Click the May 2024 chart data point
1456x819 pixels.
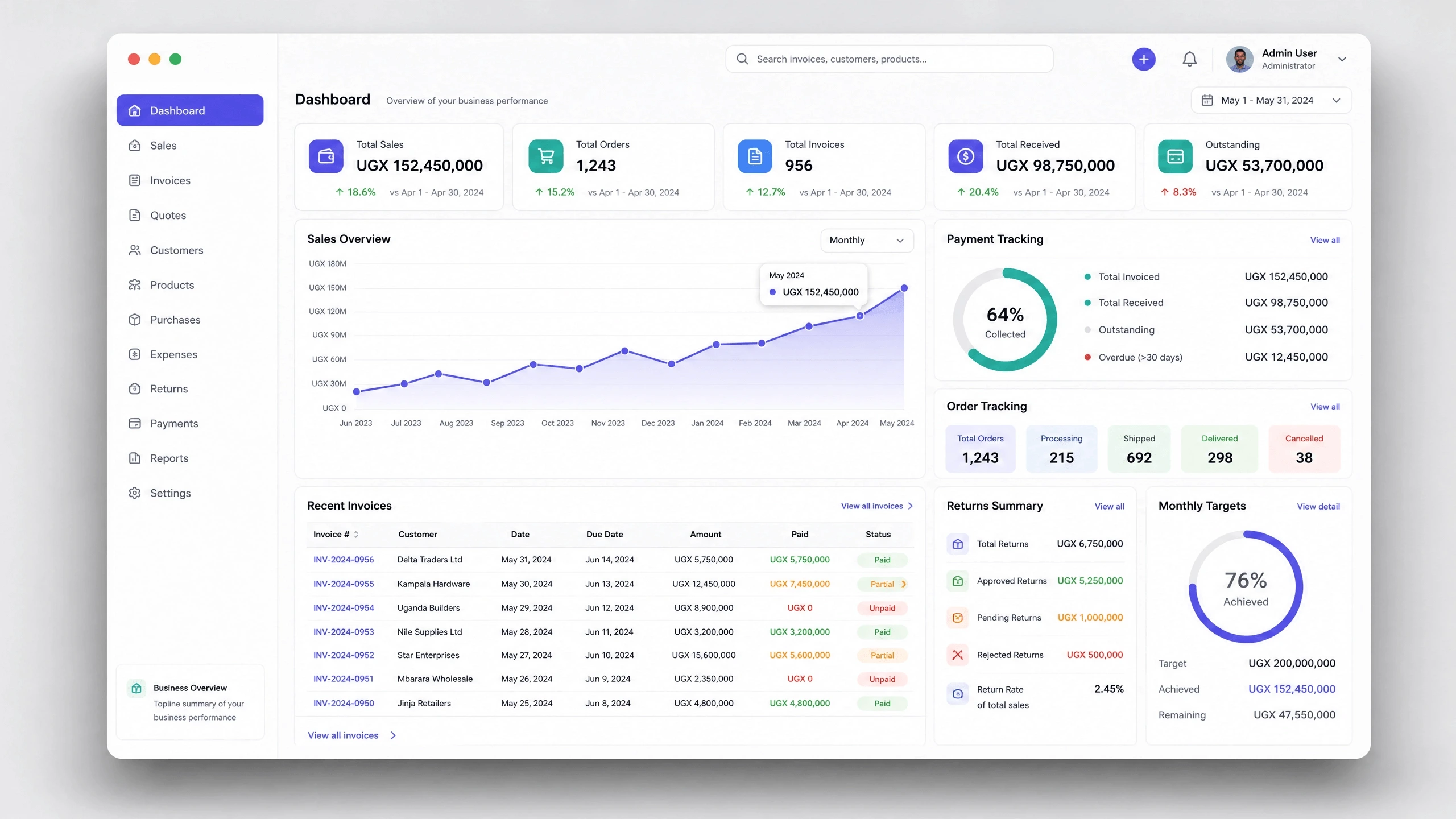click(904, 288)
